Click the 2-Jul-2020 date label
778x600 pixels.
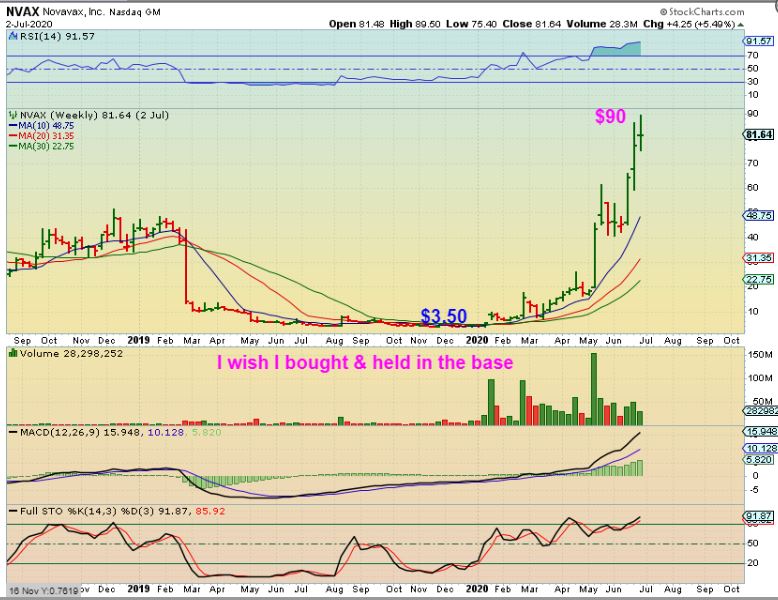point(29,24)
